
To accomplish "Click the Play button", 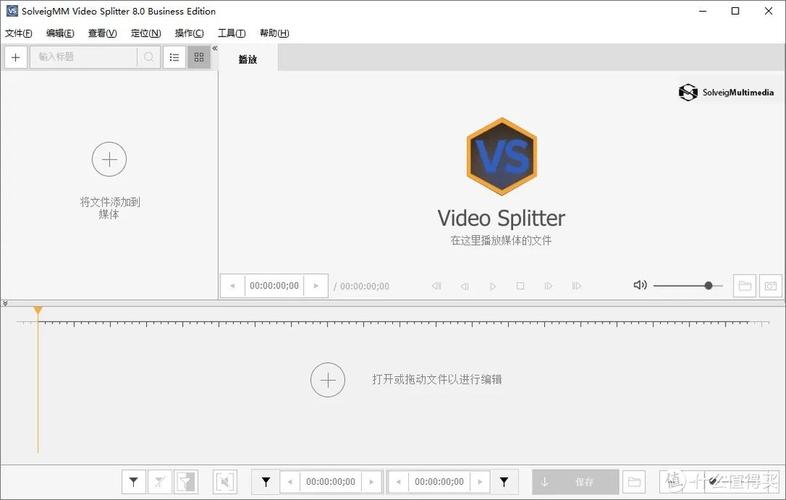I will [x=493, y=286].
